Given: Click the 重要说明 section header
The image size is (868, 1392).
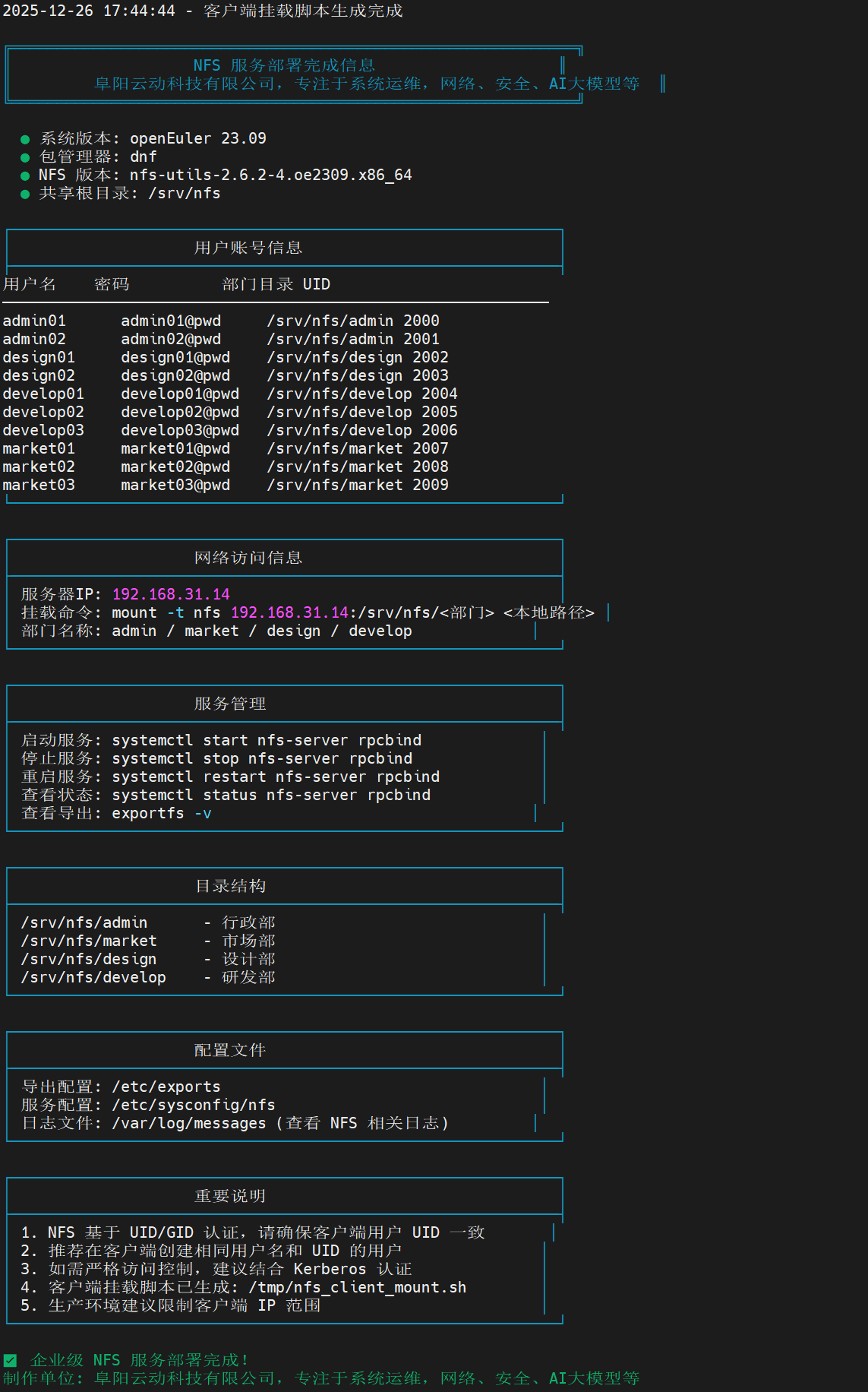Looking at the screenshot, I should [x=230, y=1196].
